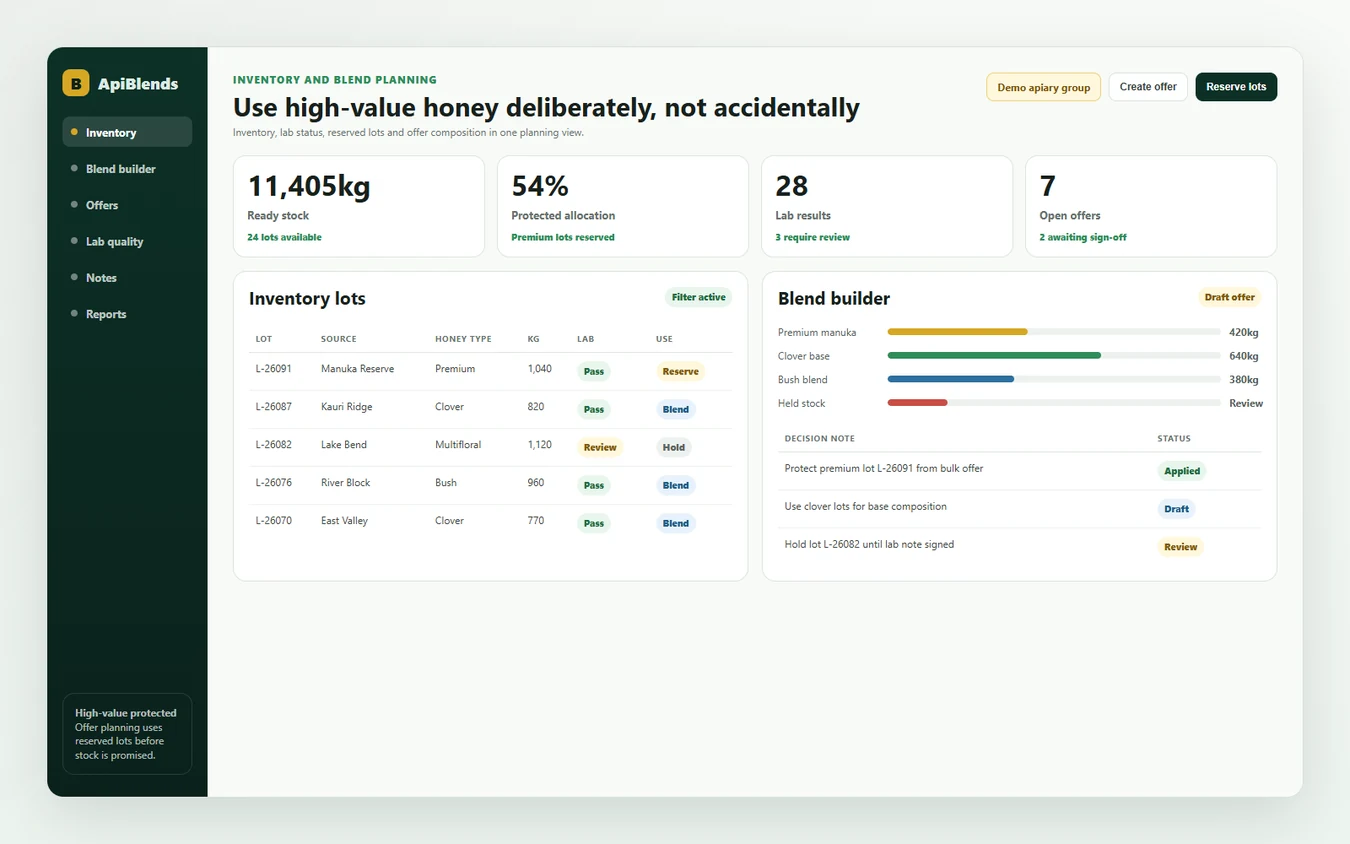This screenshot has width=1350, height=844.
Task: Open the Lab results 28 card
Action: pyautogui.click(x=887, y=206)
